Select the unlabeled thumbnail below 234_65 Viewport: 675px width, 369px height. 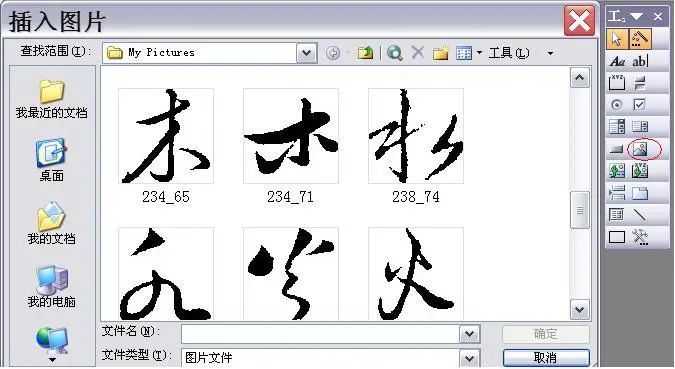click(x=166, y=274)
